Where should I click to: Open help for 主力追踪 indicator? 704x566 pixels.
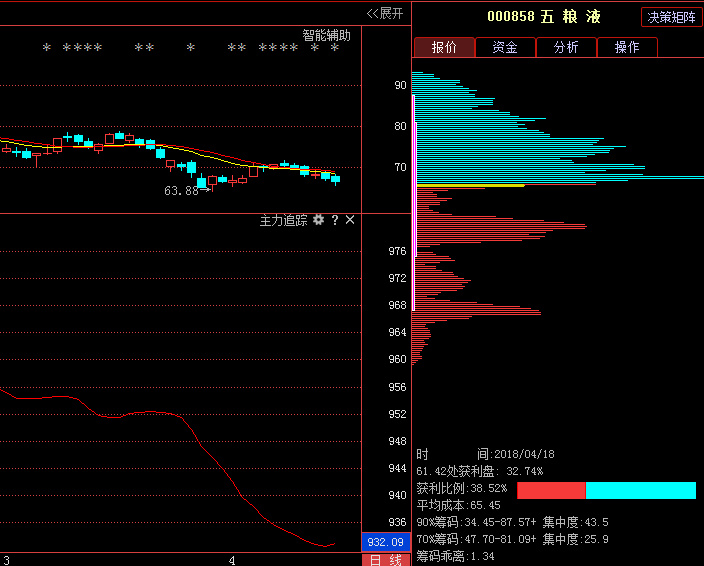click(334, 220)
